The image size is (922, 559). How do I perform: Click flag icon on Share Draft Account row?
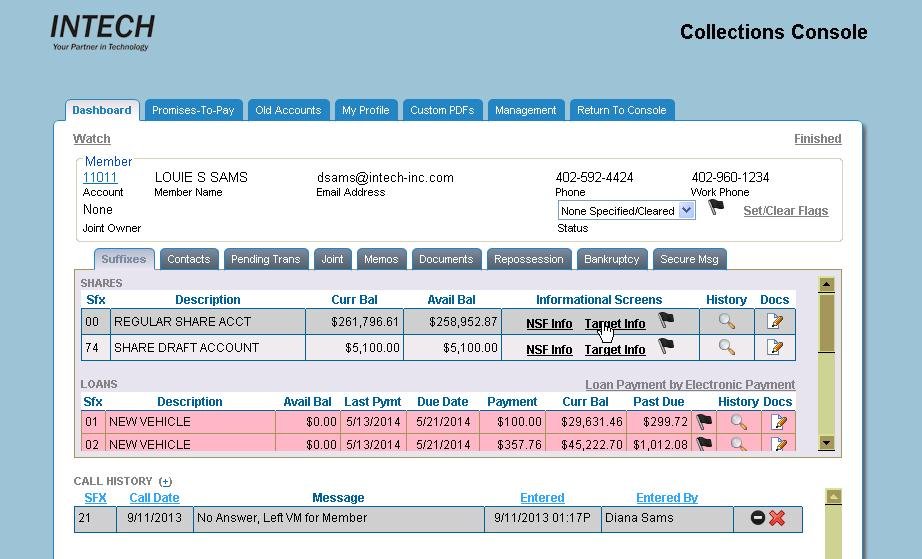pos(666,346)
